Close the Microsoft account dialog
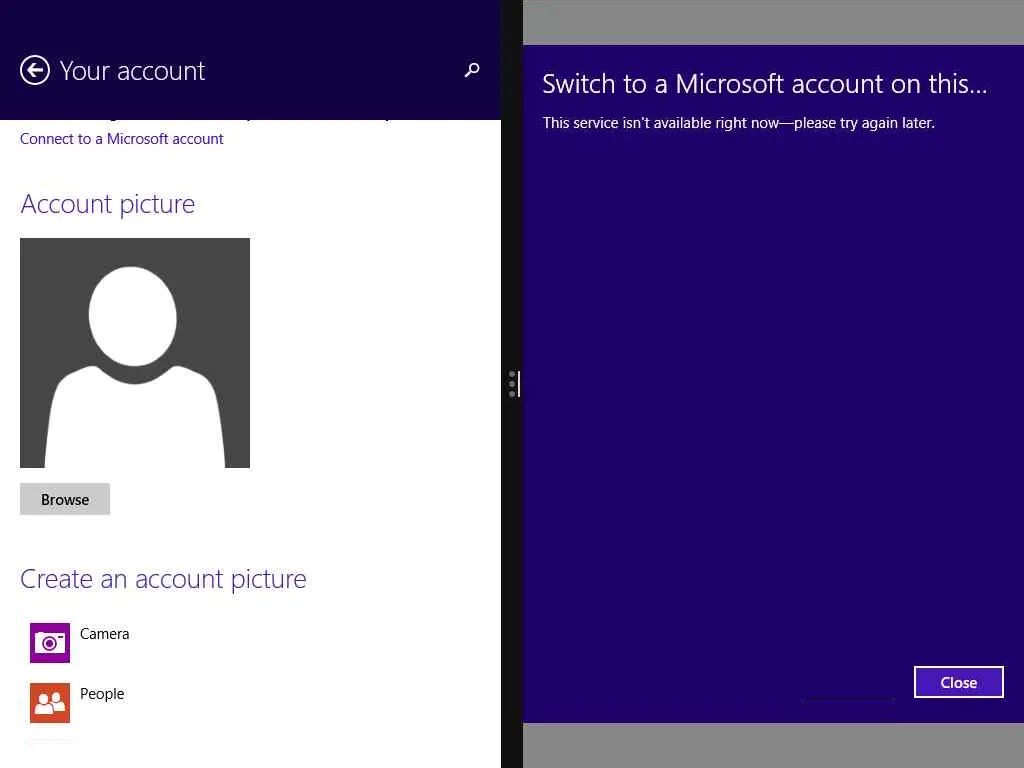 (x=958, y=682)
